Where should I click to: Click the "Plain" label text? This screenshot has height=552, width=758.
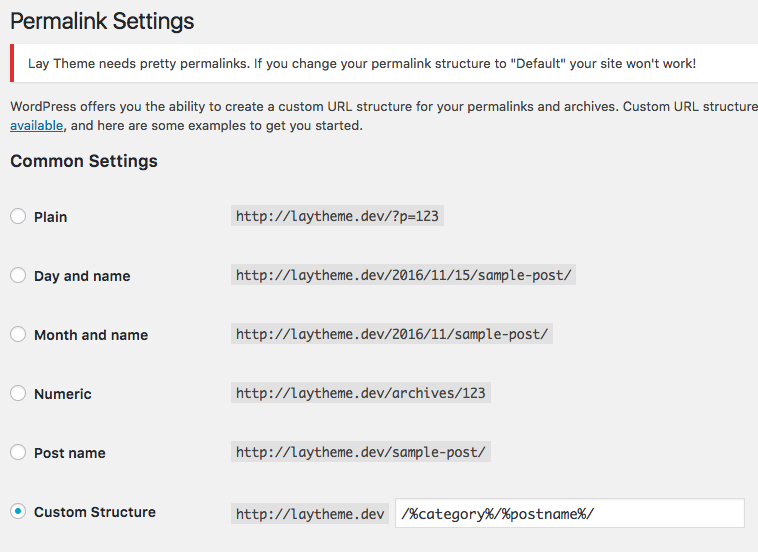coord(50,217)
